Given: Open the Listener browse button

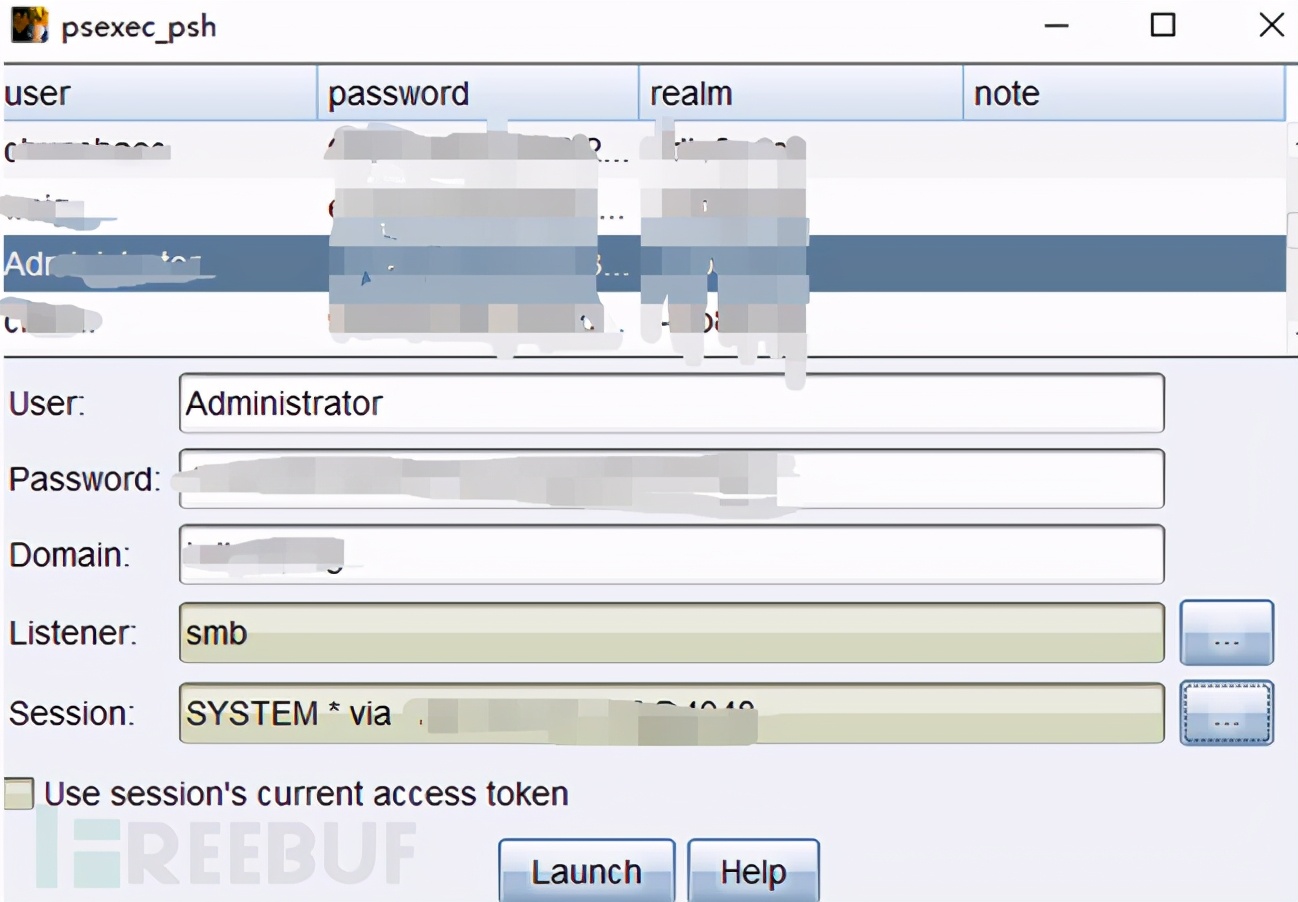Looking at the screenshot, I should (1227, 632).
